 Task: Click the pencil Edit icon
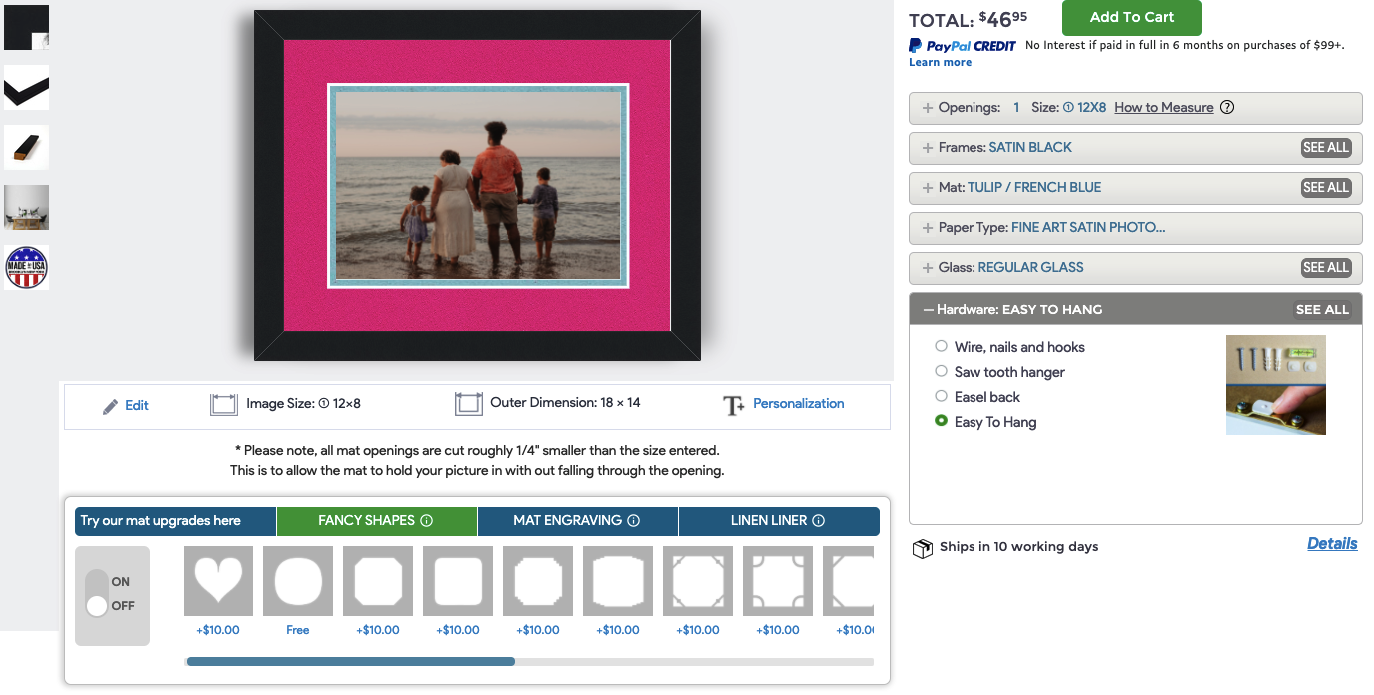coord(111,406)
